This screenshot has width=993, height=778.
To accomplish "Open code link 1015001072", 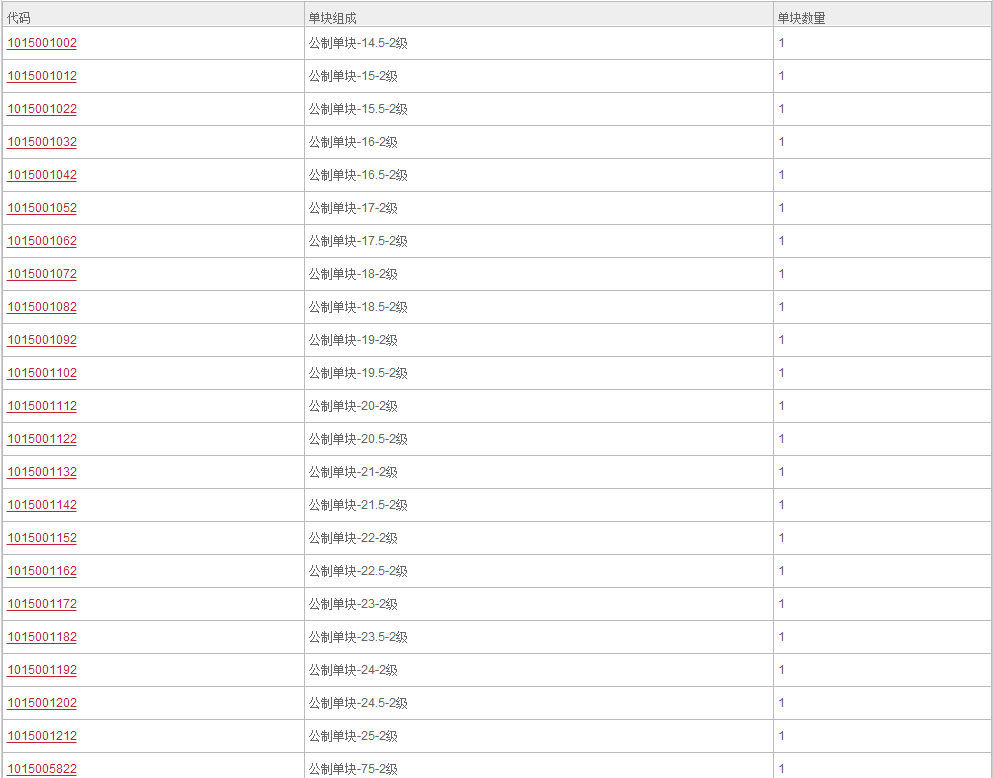I will click(42, 273).
